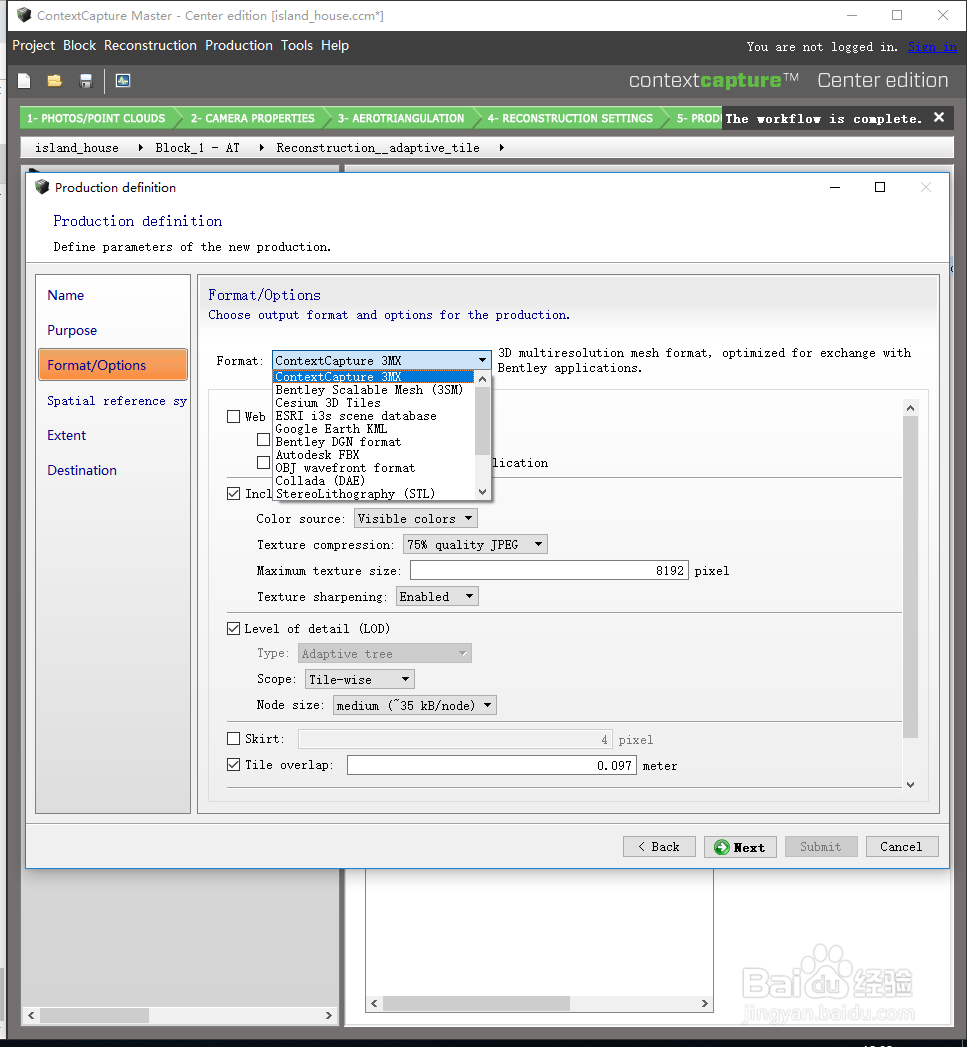Image resolution: width=967 pixels, height=1047 pixels.
Task: Open the Production menu
Action: point(238,45)
